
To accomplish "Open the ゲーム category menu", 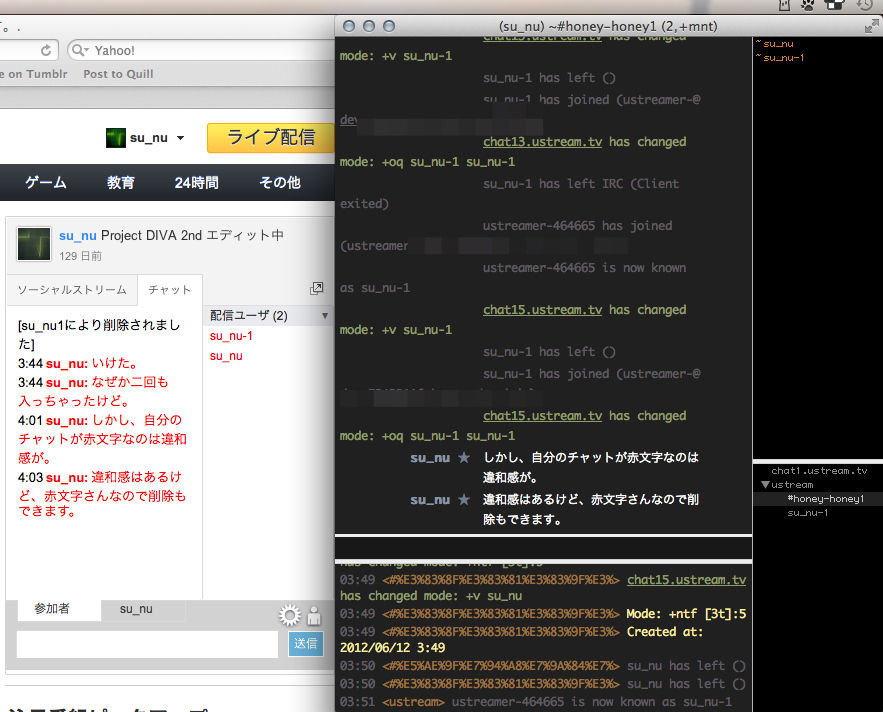I will [46, 183].
